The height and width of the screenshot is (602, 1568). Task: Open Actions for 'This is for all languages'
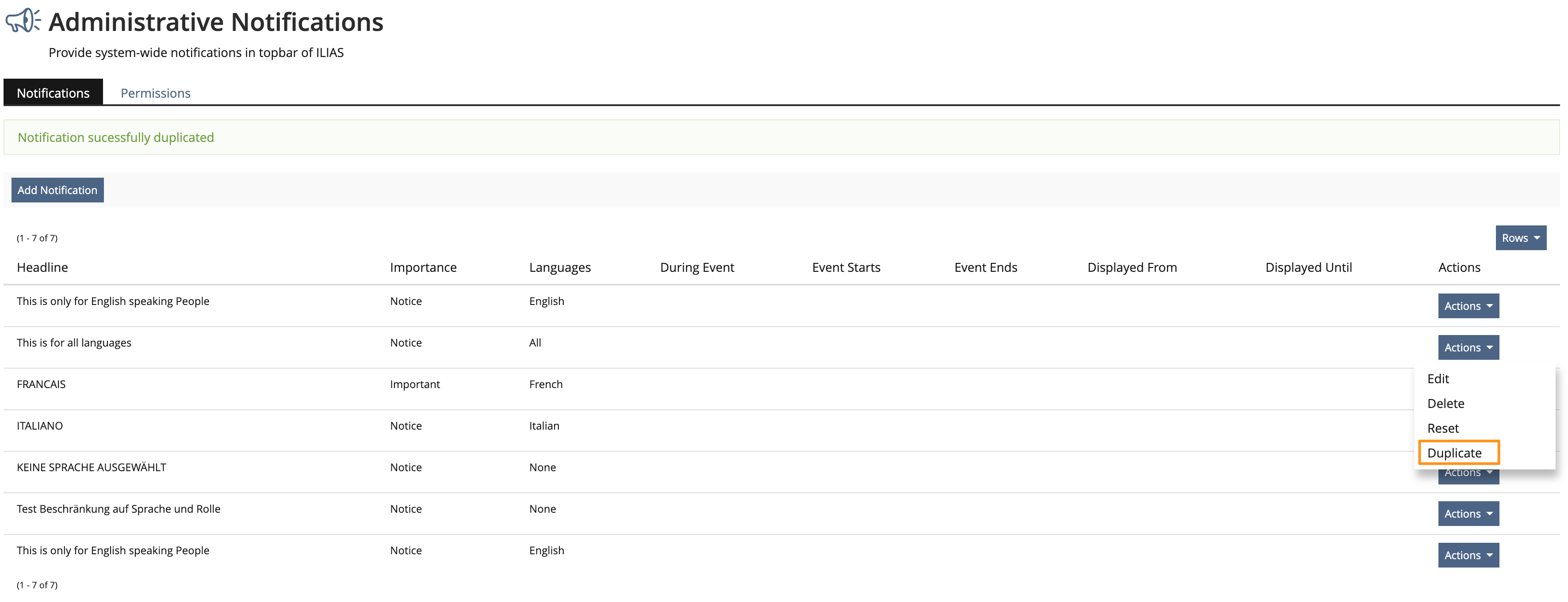click(x=1468, y=347)
